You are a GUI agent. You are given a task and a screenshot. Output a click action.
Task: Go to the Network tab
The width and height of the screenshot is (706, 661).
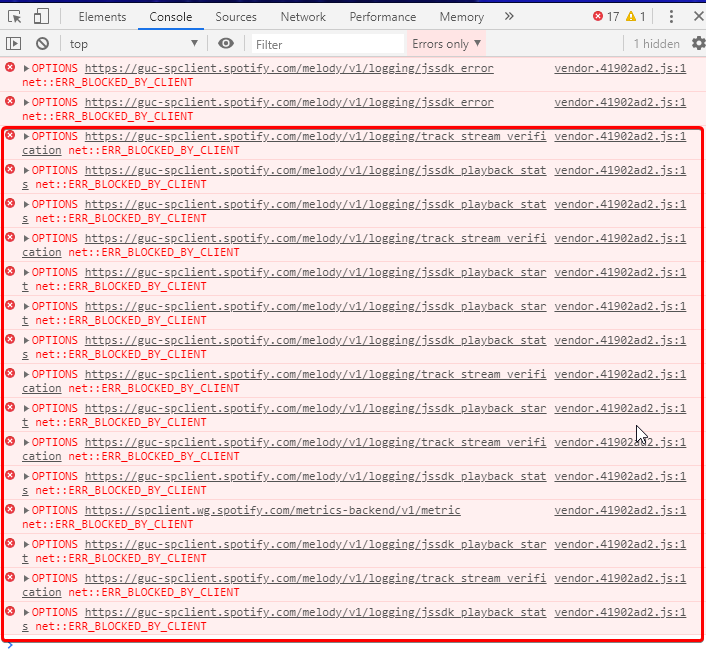[303, 17]
